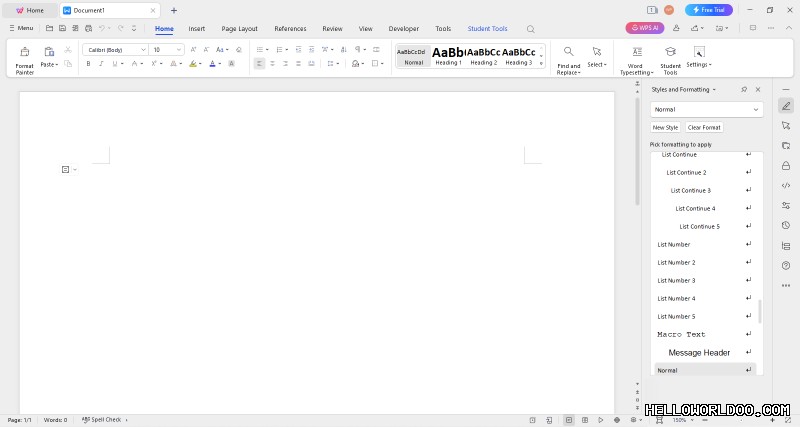Click the WPS AI button
800x427 pixels.
[645, 28]
